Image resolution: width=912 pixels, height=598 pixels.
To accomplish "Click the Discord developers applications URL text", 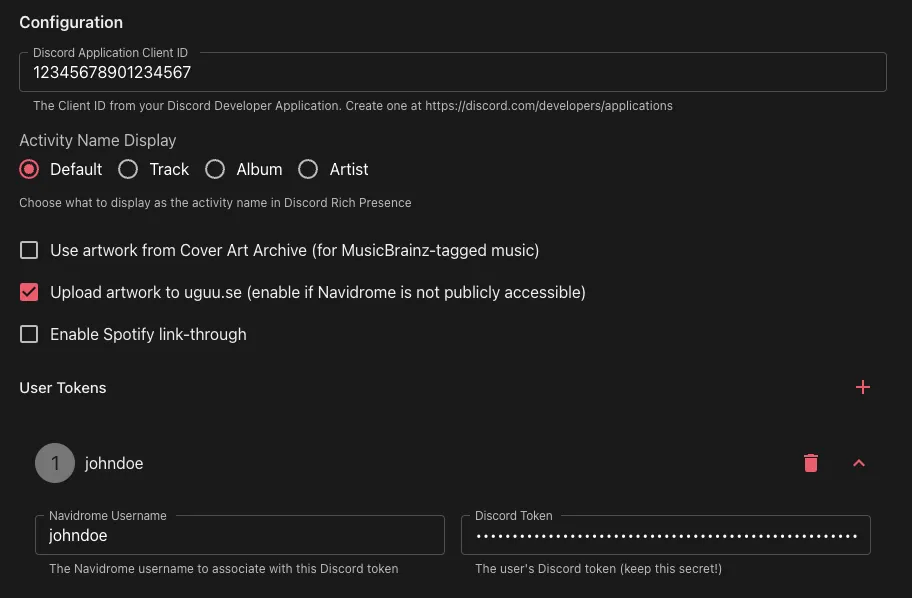I will pos(548,105).
